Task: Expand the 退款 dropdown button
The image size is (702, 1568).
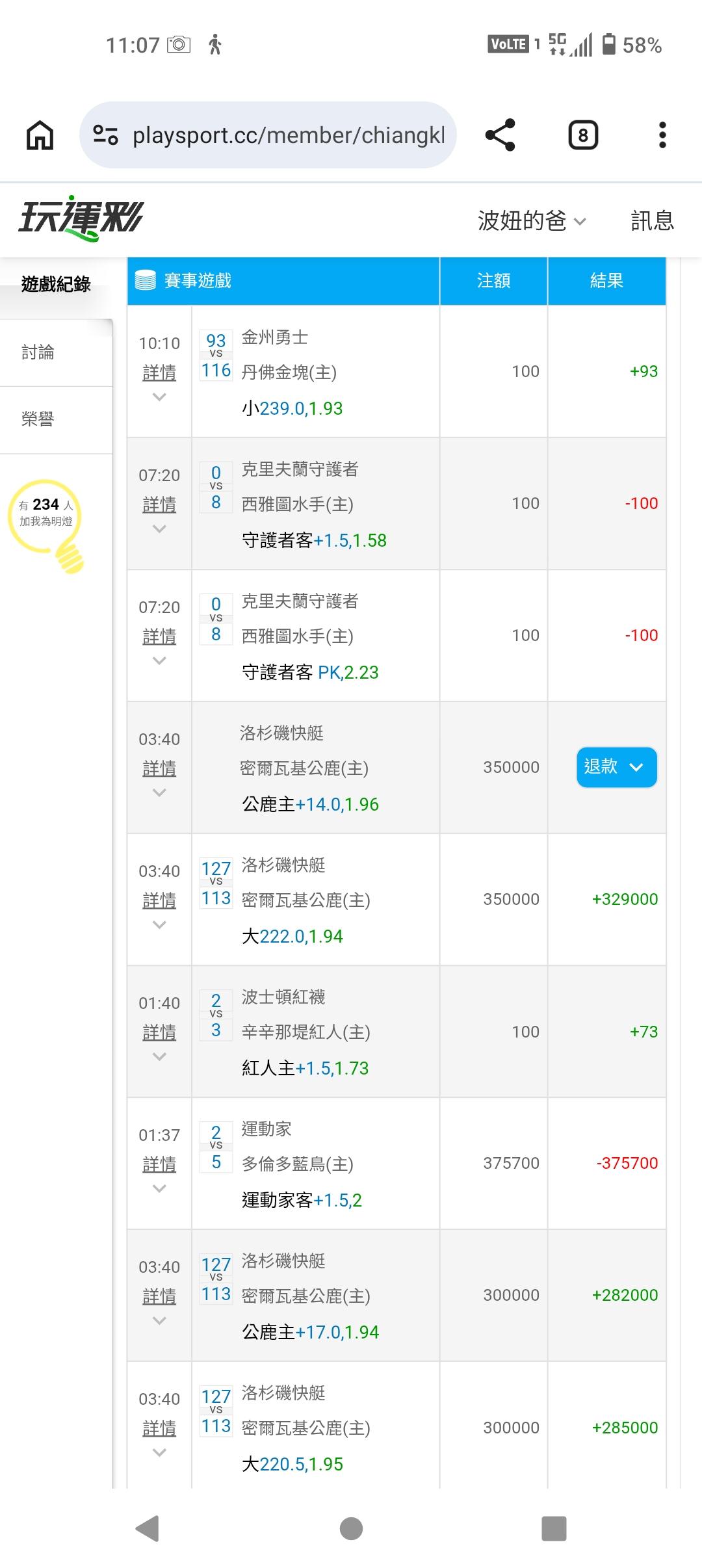Action: click(x=616, y=767)
